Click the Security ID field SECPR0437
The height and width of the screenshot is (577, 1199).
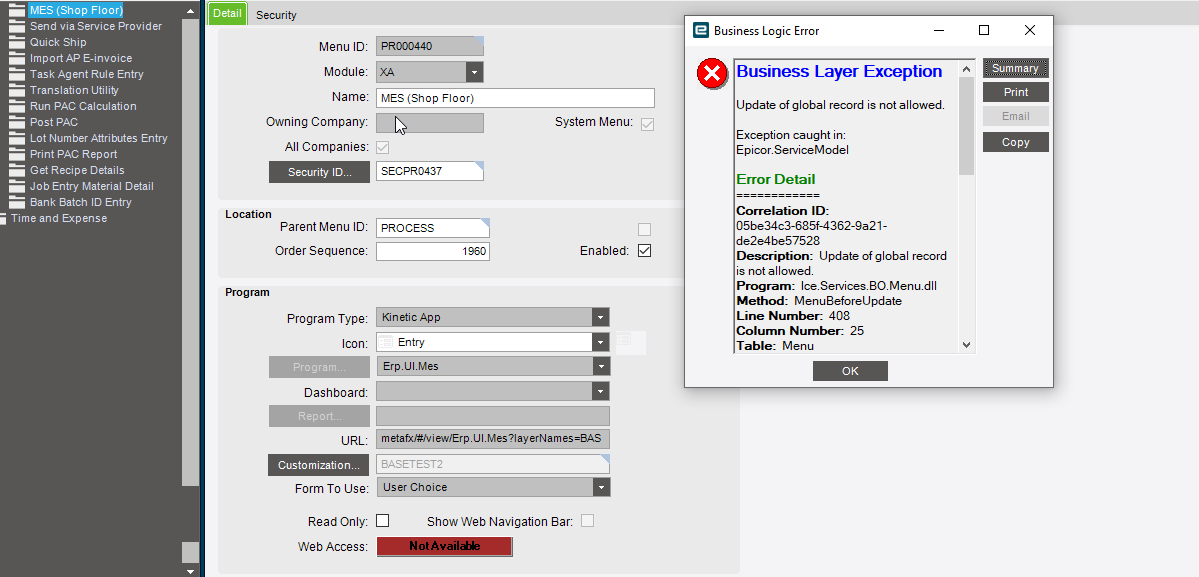(x=430, y=172)
